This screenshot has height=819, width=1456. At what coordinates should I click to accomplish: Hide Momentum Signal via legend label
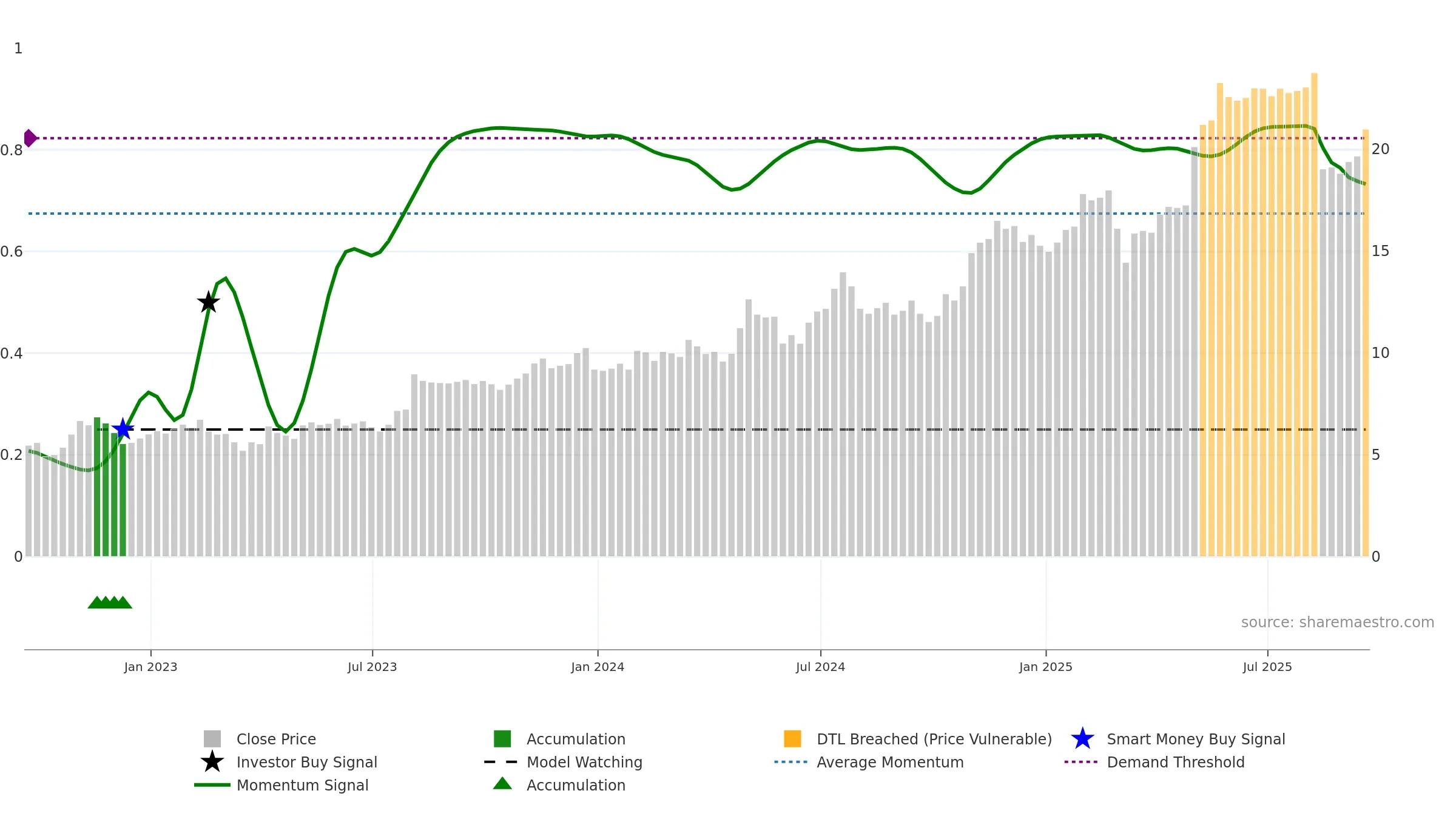pyautogui.click(x=302, y=785)
